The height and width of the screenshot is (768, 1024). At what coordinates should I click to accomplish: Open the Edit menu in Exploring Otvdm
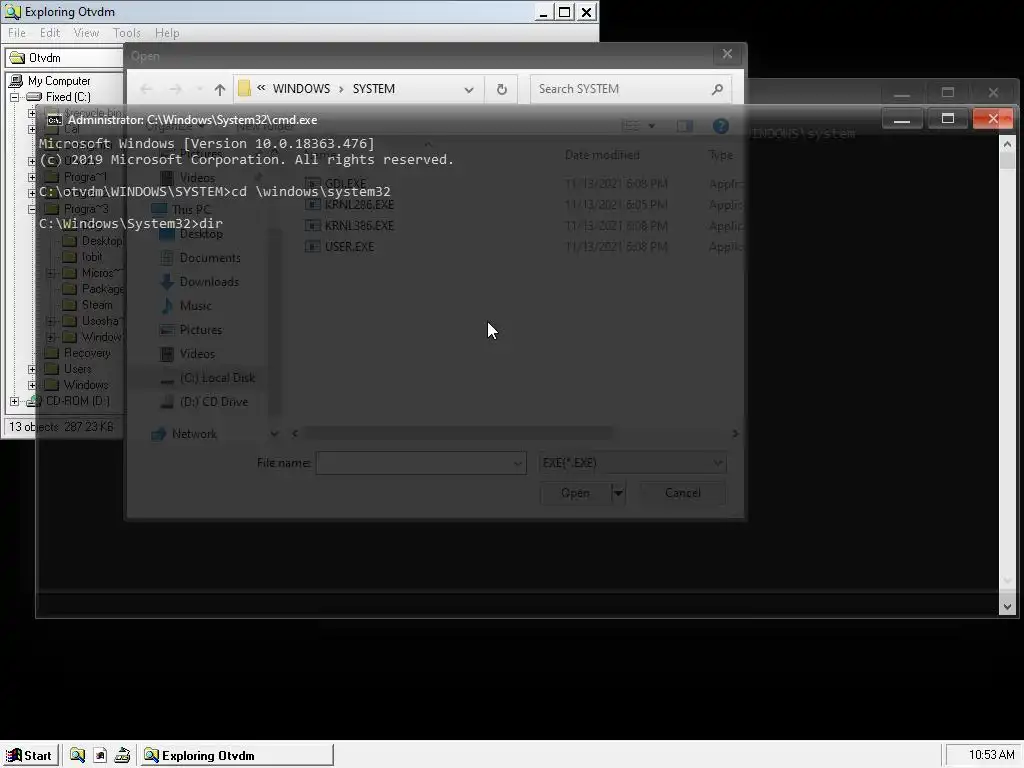point(50,33)
